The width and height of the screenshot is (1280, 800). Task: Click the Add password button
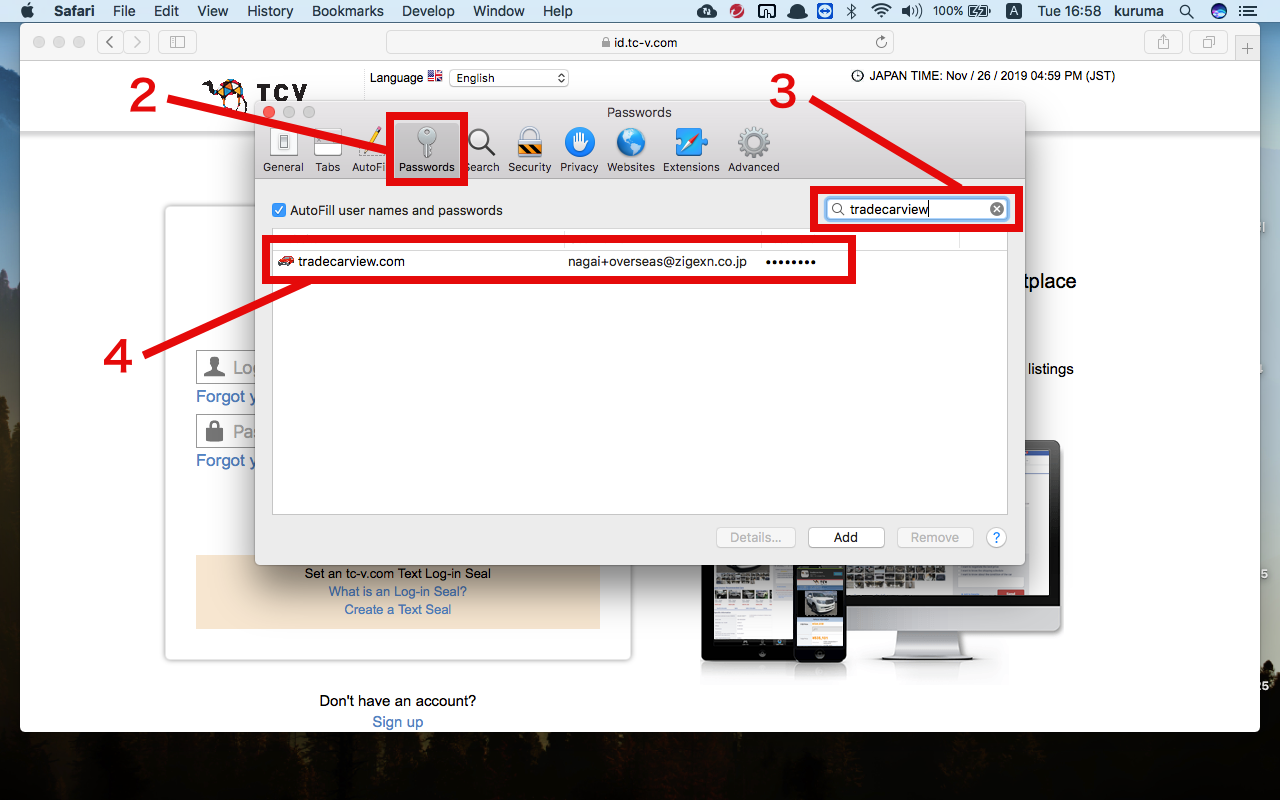(x=846, y=537)
